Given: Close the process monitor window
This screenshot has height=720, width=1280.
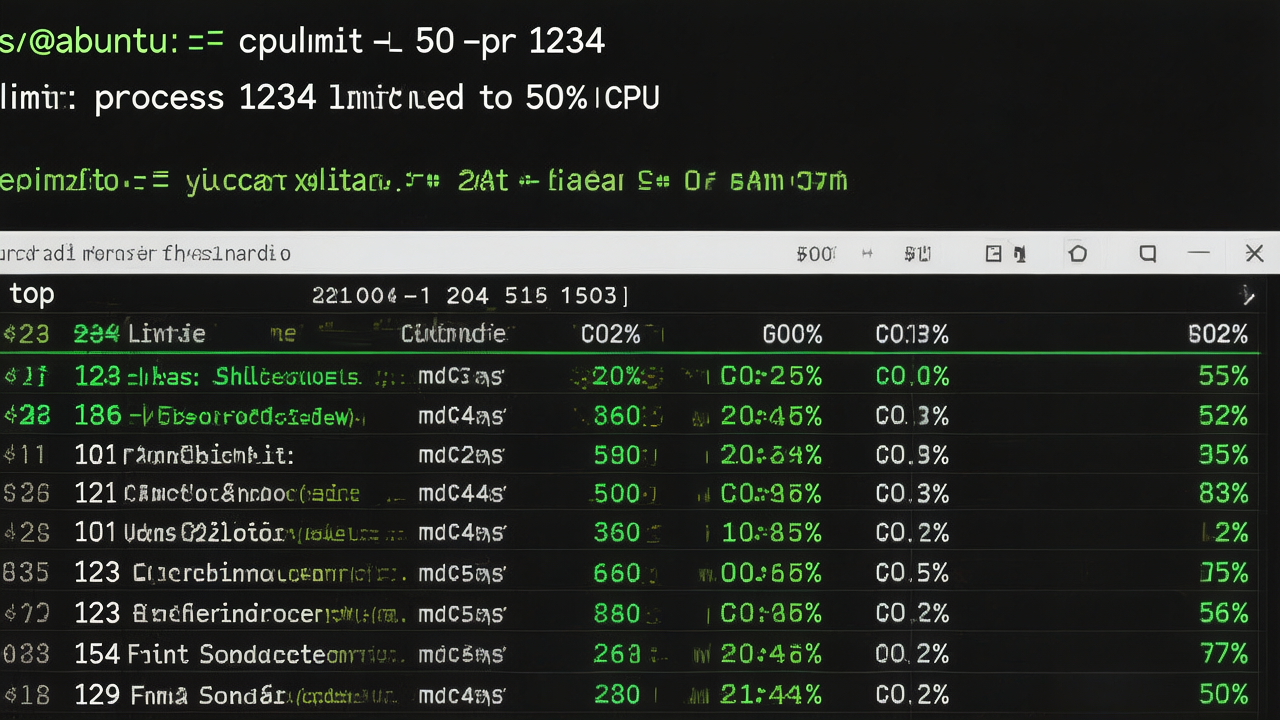Looking at the screenshot, I should tap(1254, 254).
